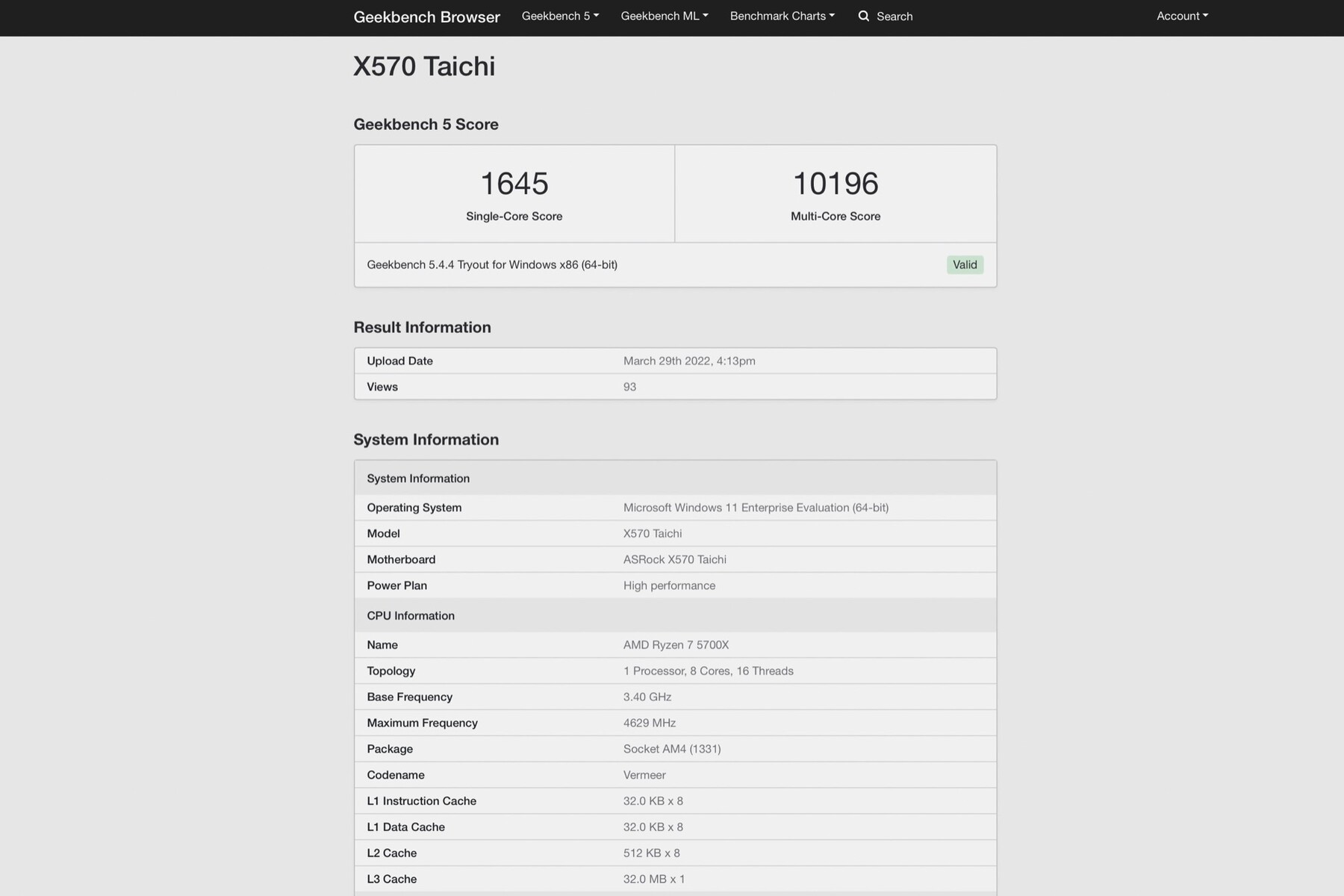
Task: Click the Vermeer codename value
Action: [644, 775]
